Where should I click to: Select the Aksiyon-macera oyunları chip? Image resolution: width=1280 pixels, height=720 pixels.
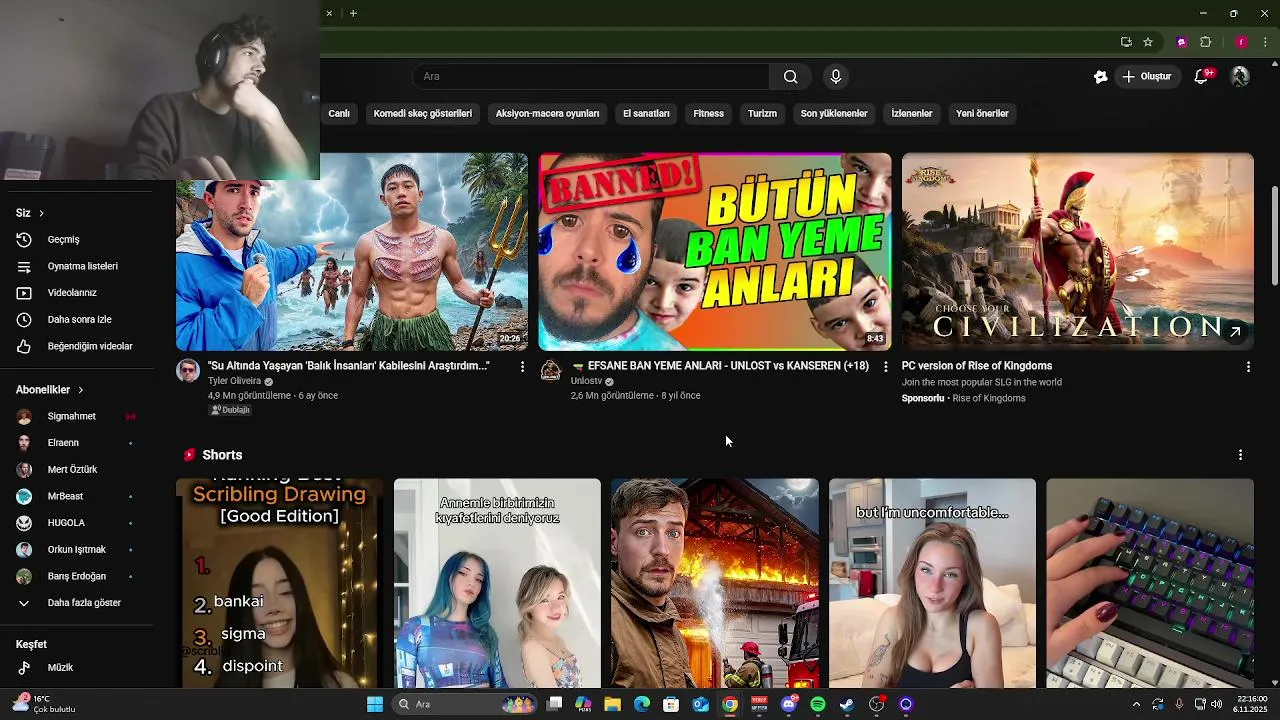(x=547, y=113)
